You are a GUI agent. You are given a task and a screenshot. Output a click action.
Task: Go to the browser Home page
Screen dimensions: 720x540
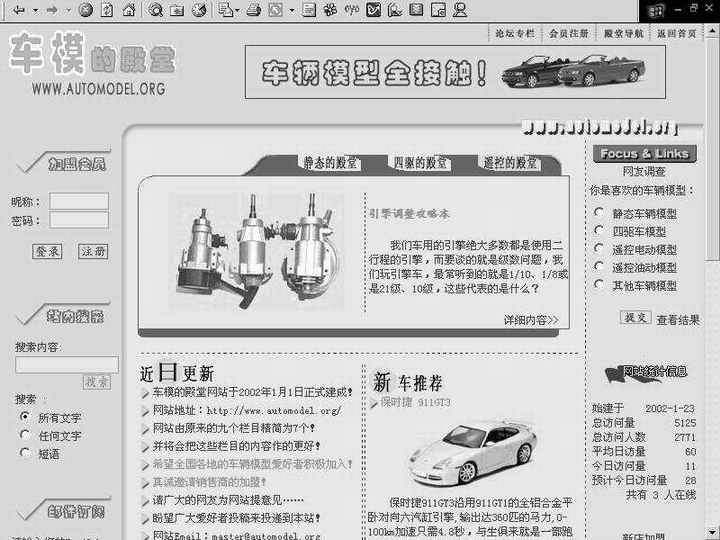[129, 10]
